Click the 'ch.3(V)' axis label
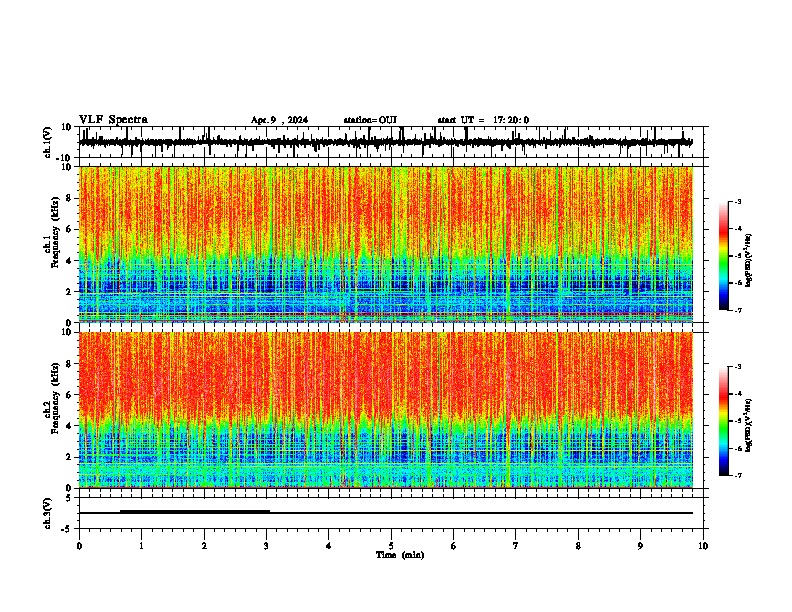Viewport: 792px width, 612px height. coord(48,514)
